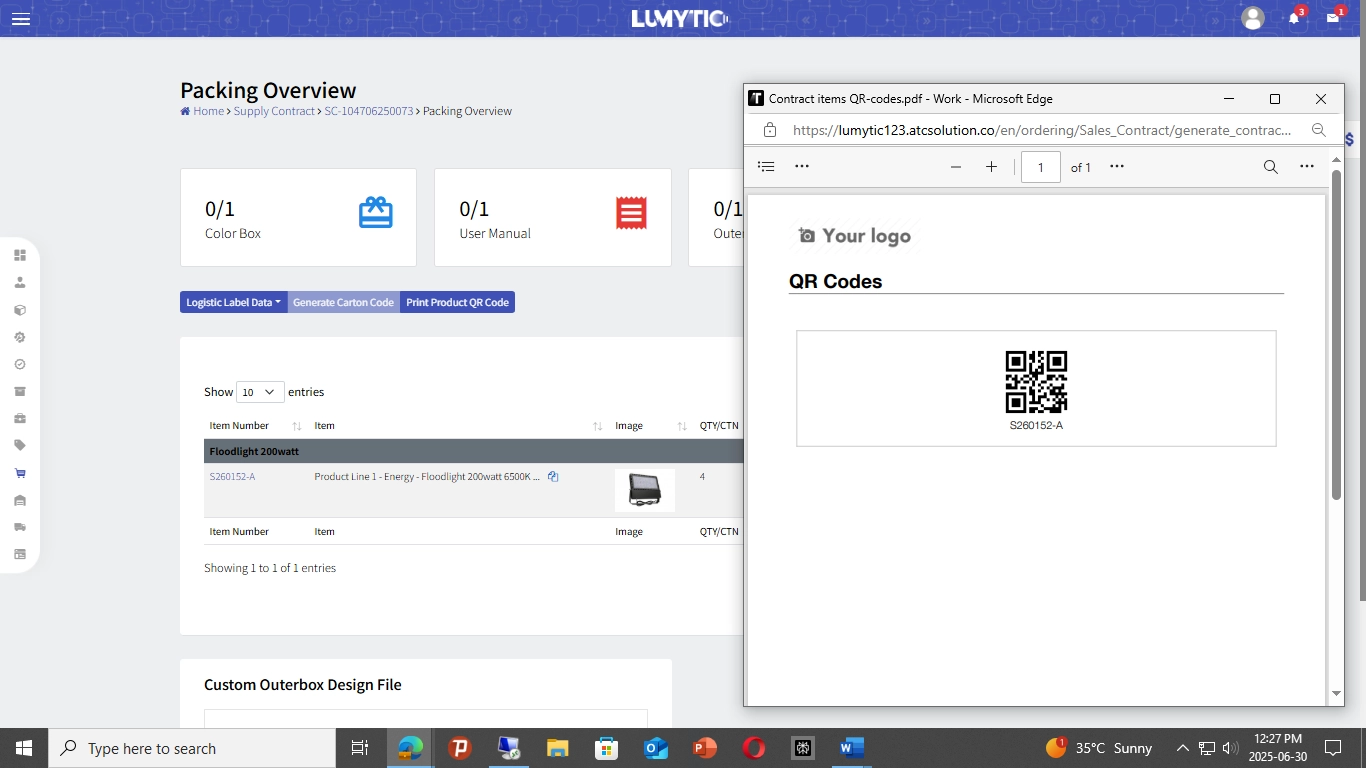Open the Logistic Label Data dropdown
1366x768 pixels.
[232, 301]
